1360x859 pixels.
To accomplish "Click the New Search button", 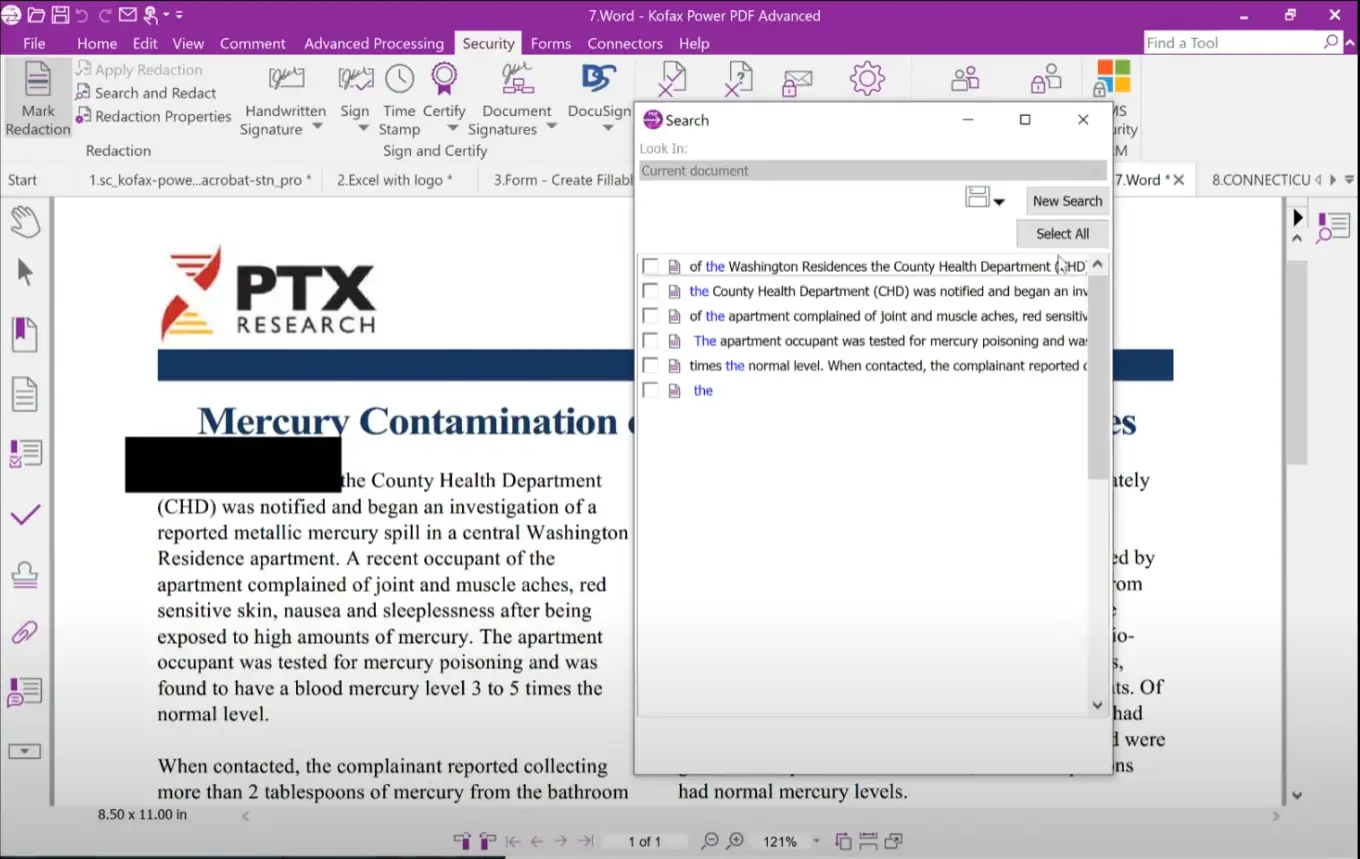I will pos(1067,201).
